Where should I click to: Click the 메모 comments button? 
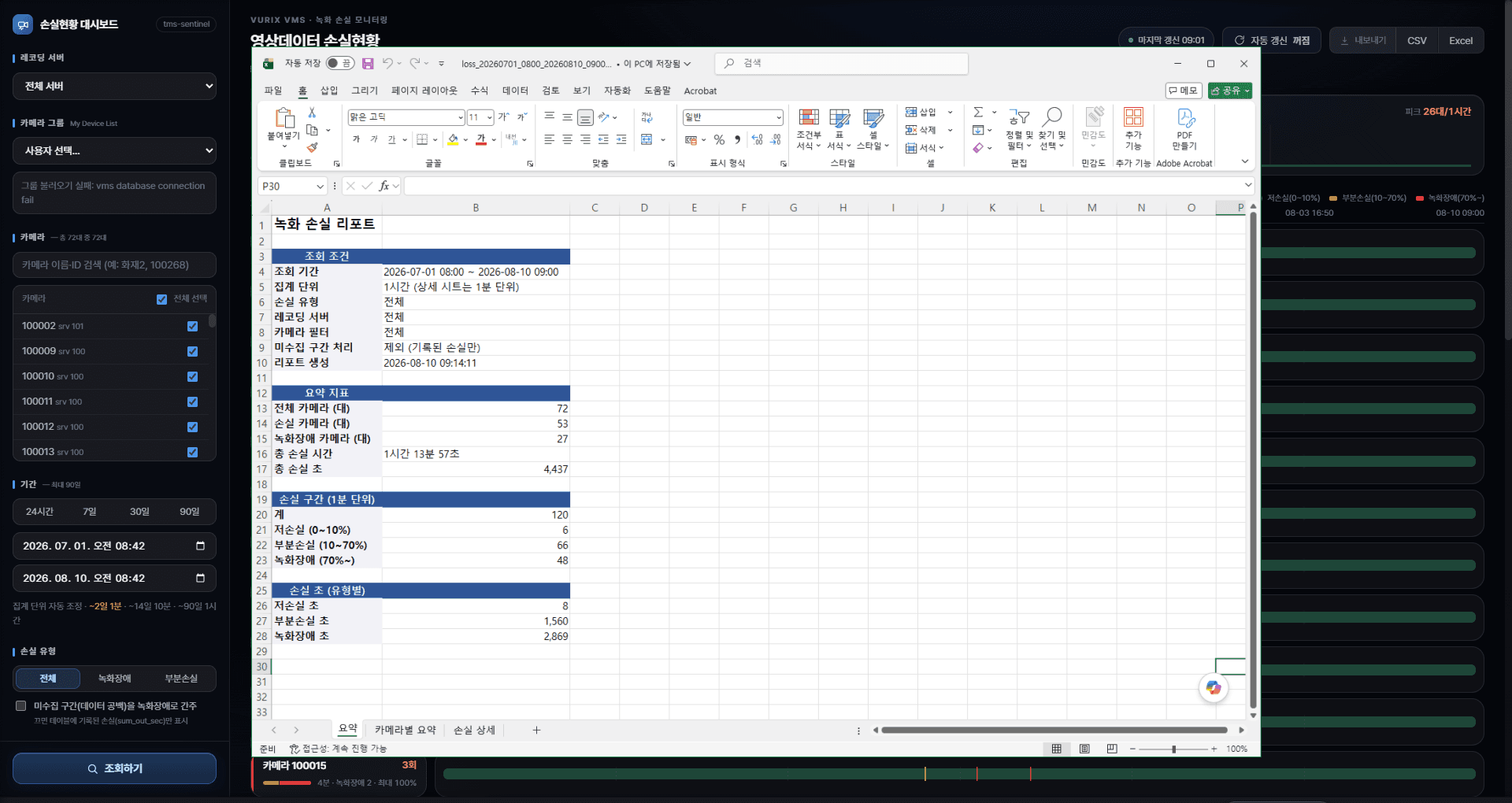coord(1184,91)
